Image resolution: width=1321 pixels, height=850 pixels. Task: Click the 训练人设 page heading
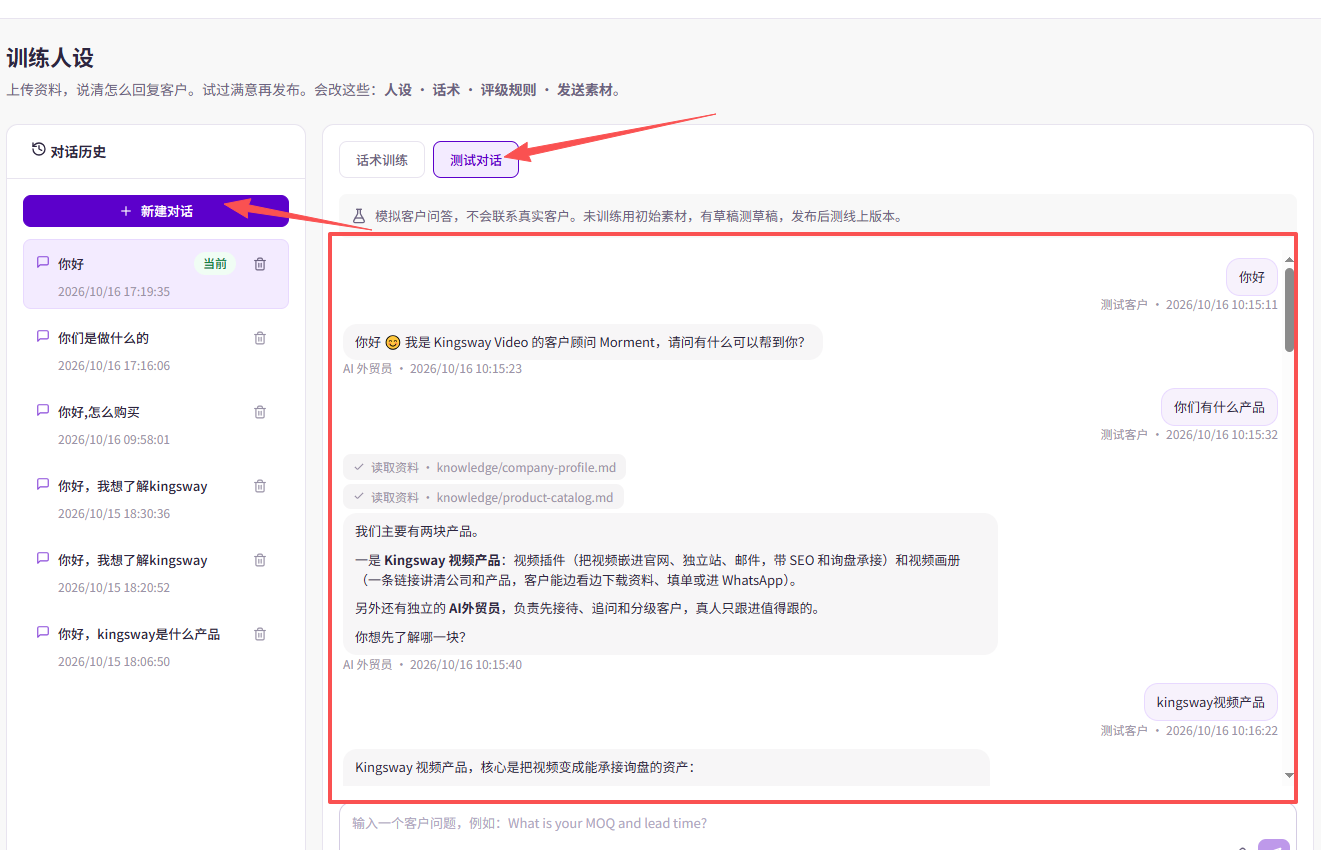50,58
